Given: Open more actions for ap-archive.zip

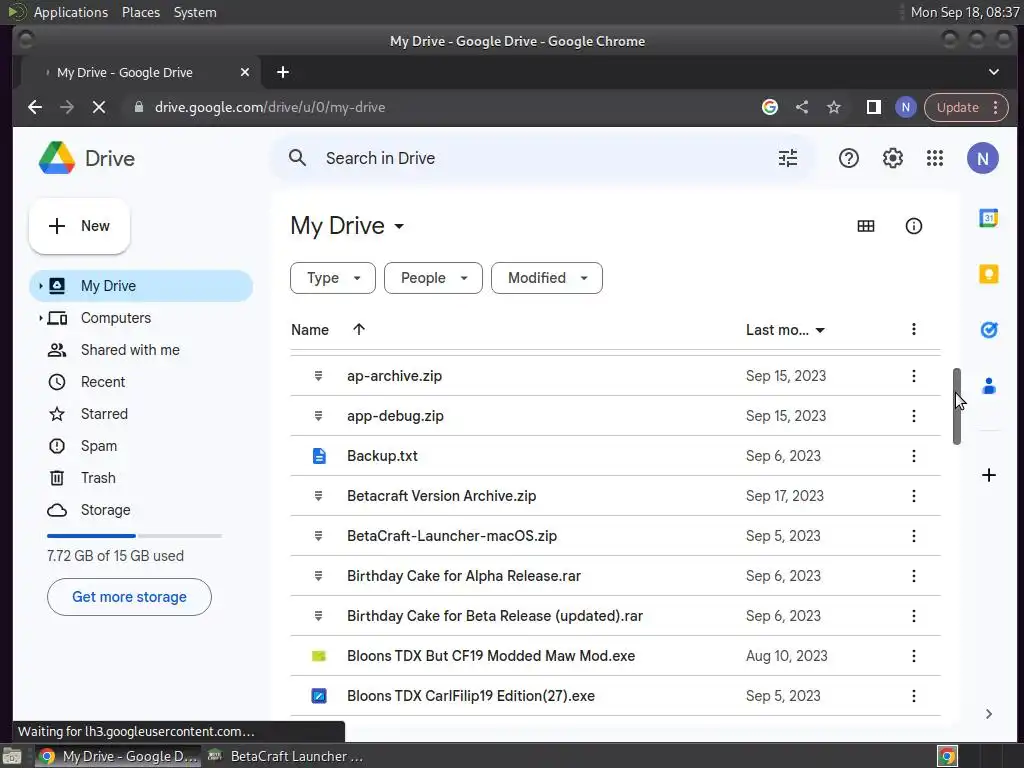Looking at the screenshot, I should tap(913, 376).
